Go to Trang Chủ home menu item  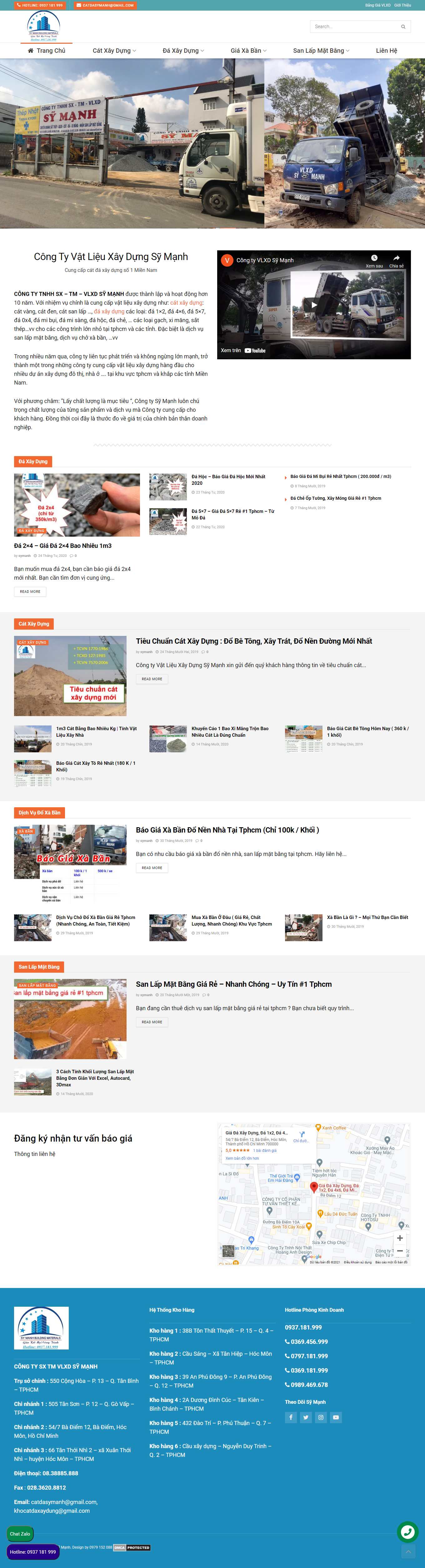pyautogui.click(x=46, y=51)
